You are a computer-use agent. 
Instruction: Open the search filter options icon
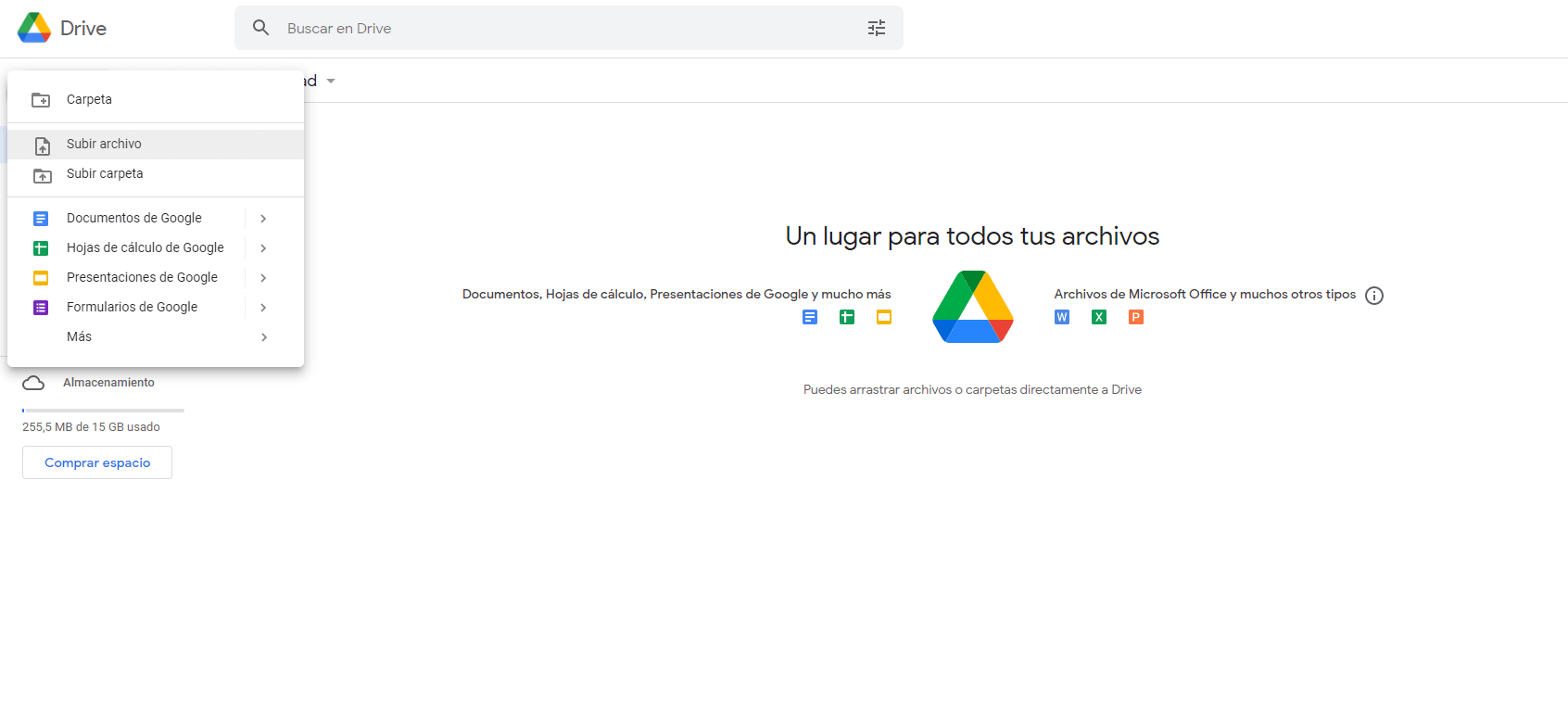(x=877, y=28)
